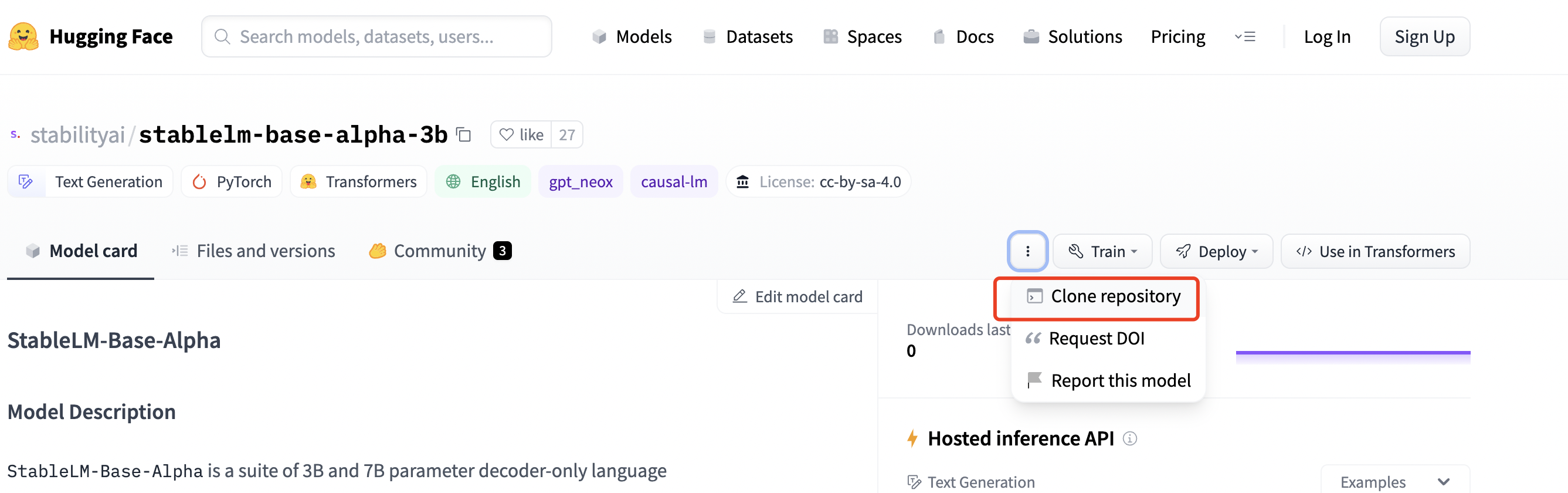Click the Hugging Face brand name
Screen dimensions: 1568x493
click(111, 36)
